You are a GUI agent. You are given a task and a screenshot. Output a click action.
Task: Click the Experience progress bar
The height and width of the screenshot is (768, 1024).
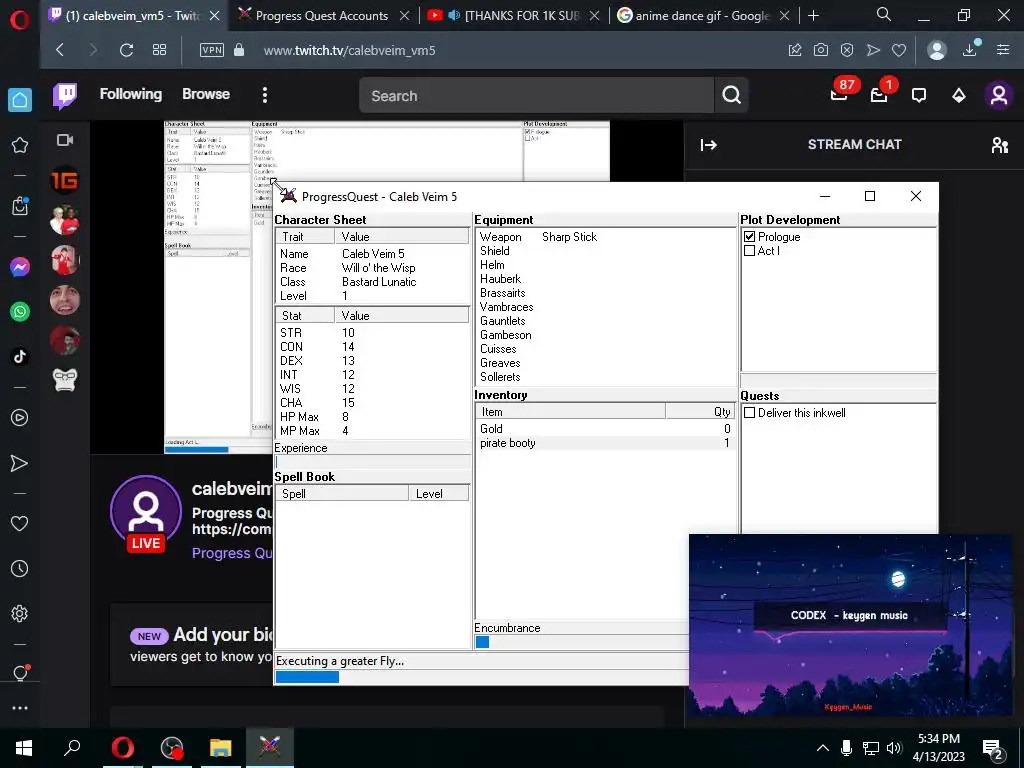point(372,462)
